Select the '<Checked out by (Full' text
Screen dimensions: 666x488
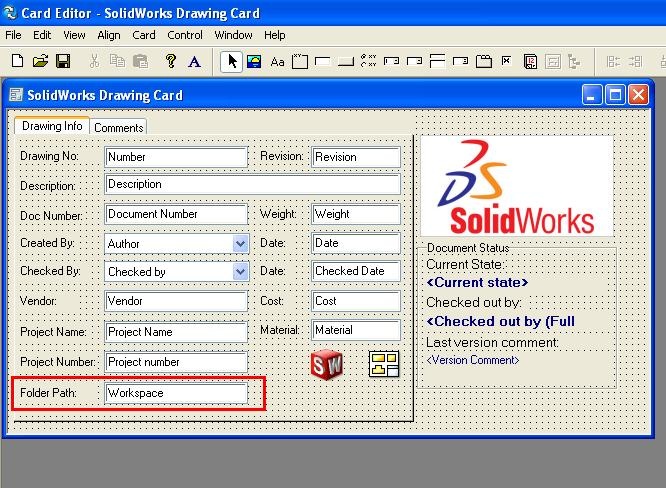[x=500, y=322]
